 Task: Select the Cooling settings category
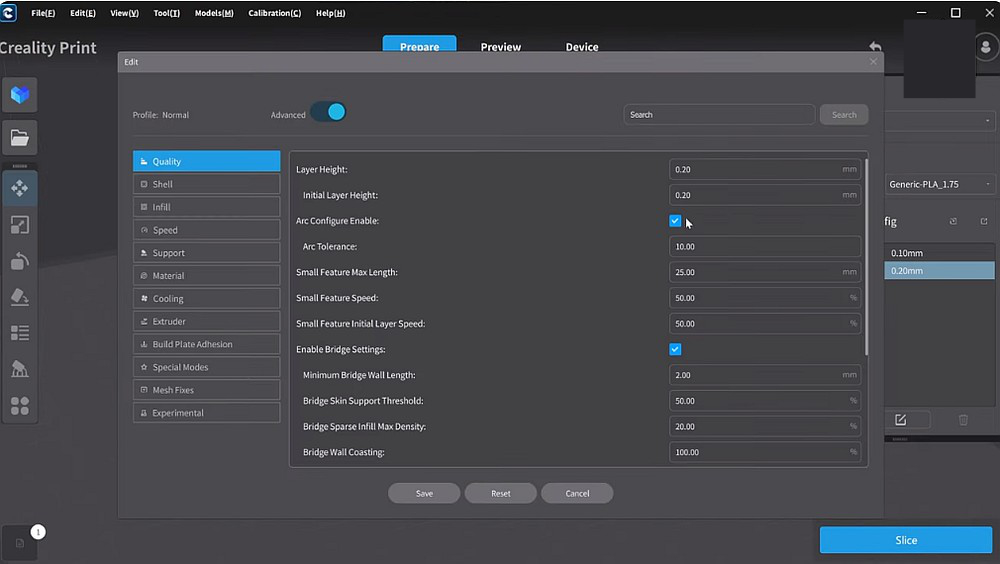click(207, 299)
